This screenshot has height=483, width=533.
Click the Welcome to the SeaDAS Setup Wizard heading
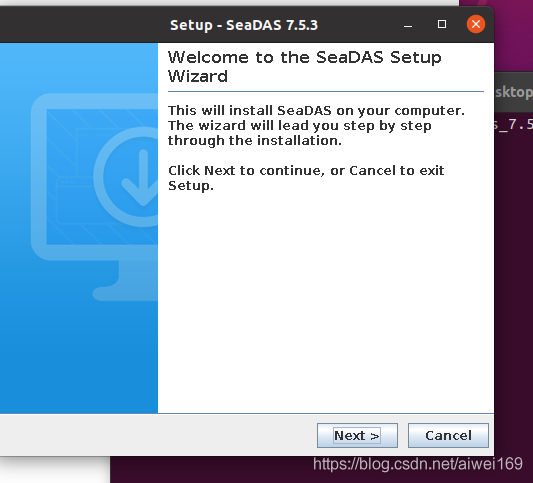(305, 67)
